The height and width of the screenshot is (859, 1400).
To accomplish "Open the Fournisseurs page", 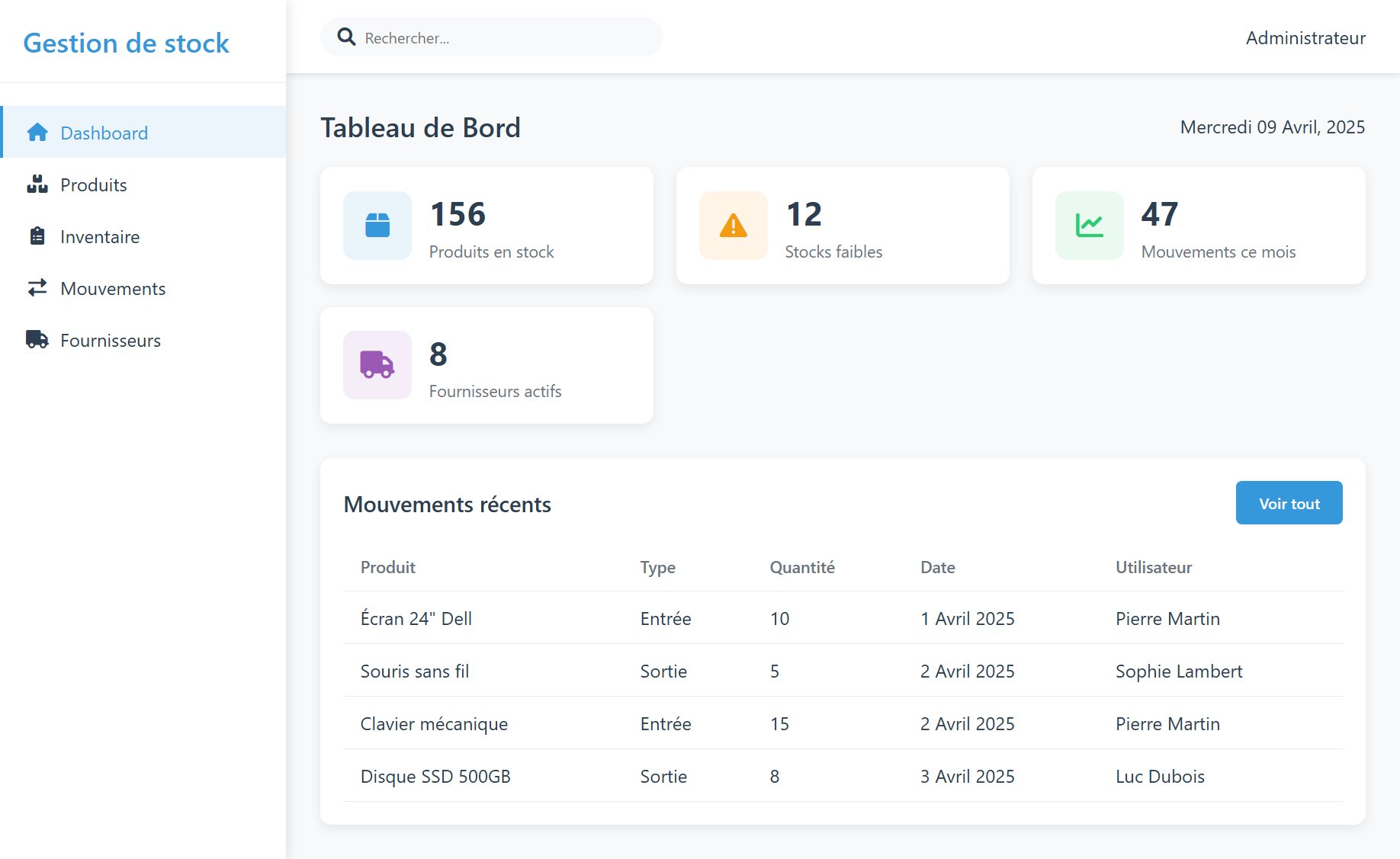I will click(x=111, y=341).
